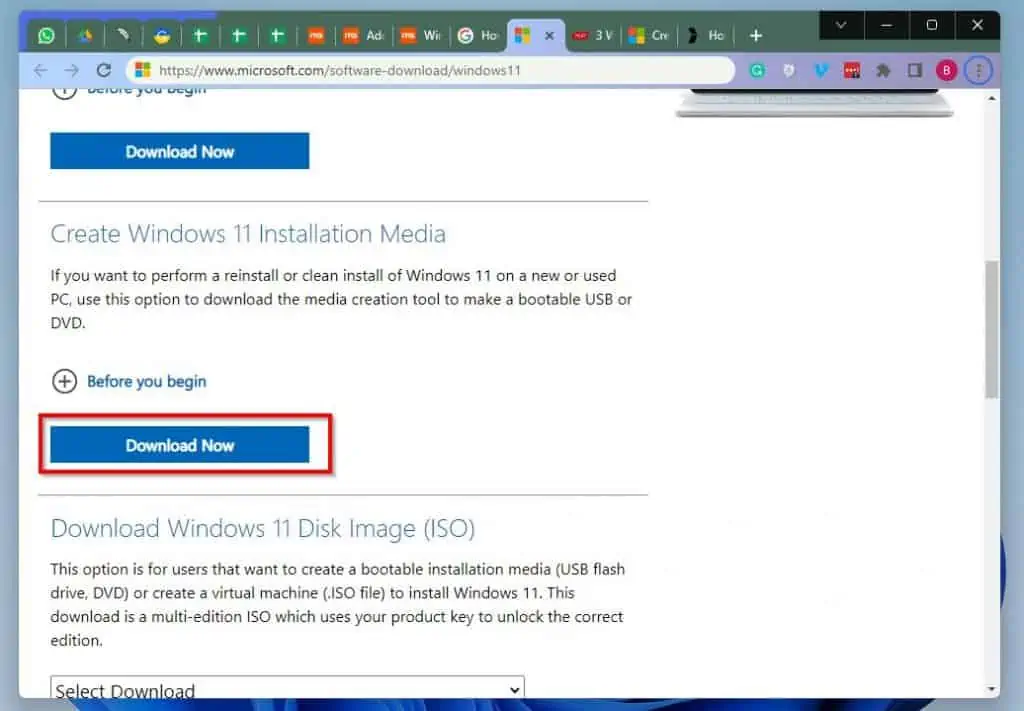This screenshot has height=711, width=1024.
Task: Click the back navigation arrow
Action: point(39,70)
